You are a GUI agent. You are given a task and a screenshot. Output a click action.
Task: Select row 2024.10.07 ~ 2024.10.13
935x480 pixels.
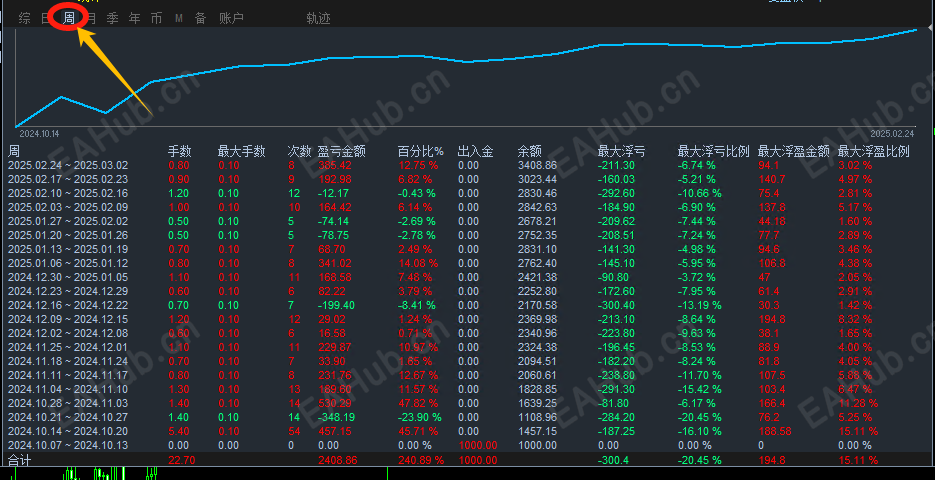click(x=468, y=445)
